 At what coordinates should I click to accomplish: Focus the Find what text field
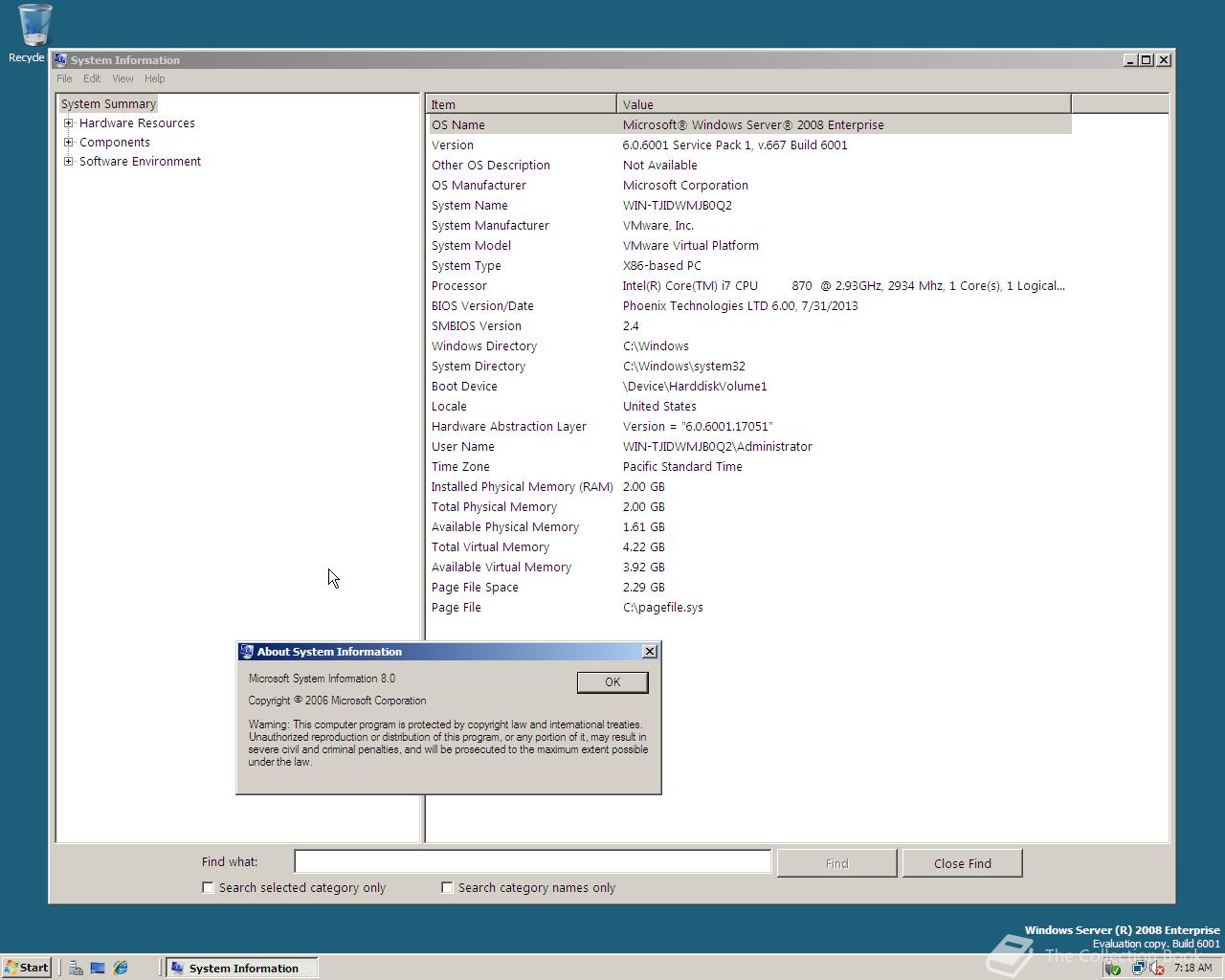(532, 861)
